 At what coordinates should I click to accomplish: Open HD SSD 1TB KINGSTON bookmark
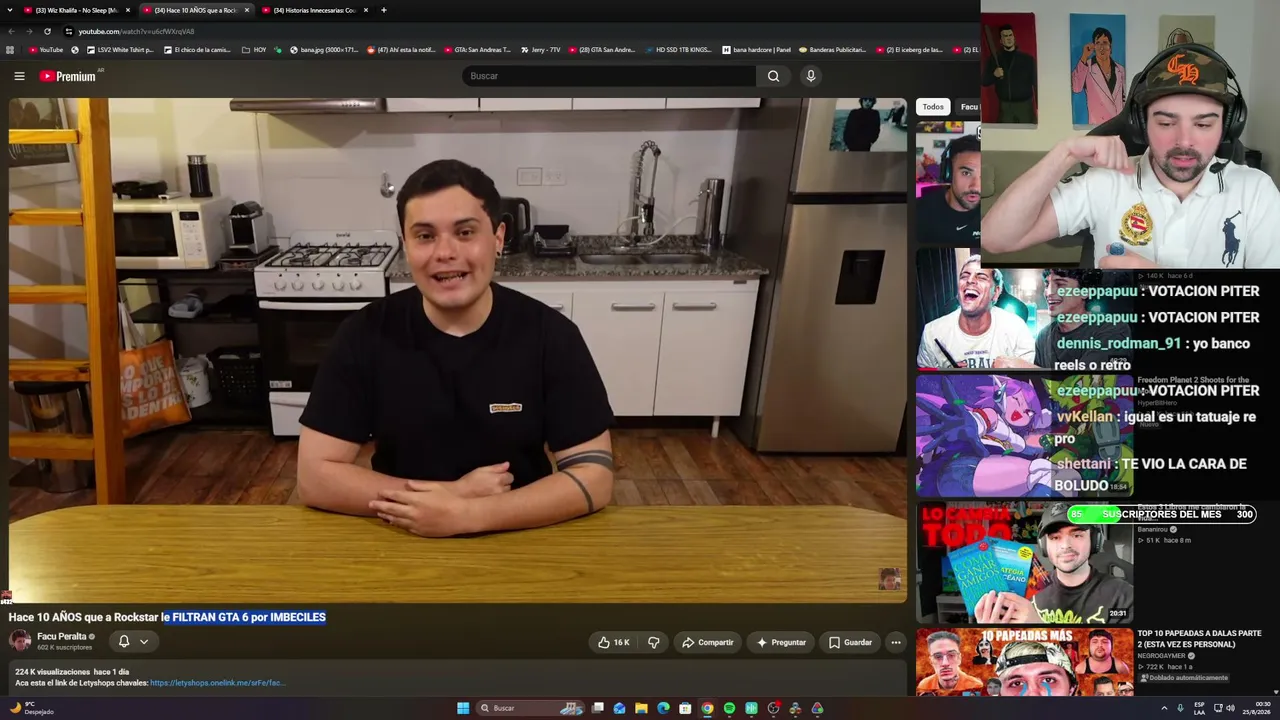tap(678, 49)
